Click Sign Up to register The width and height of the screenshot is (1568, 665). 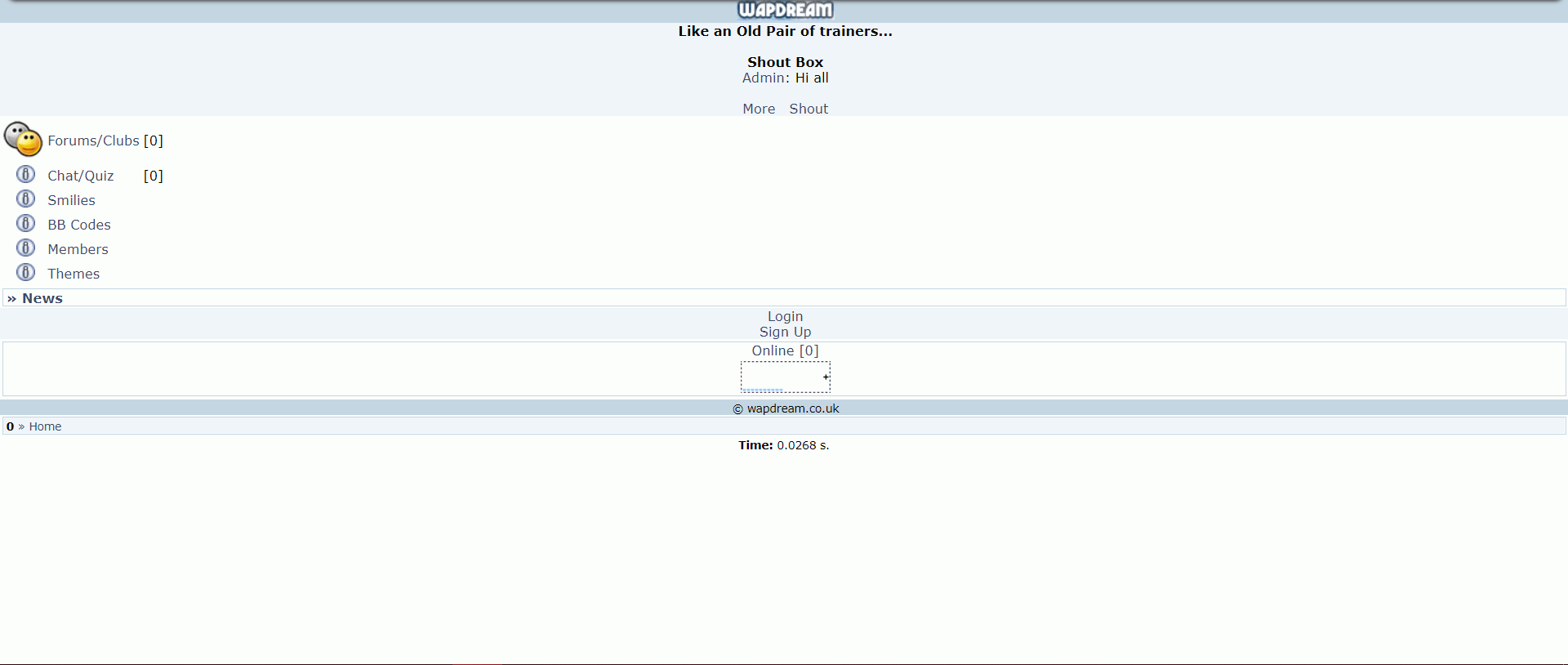[785, 332]
